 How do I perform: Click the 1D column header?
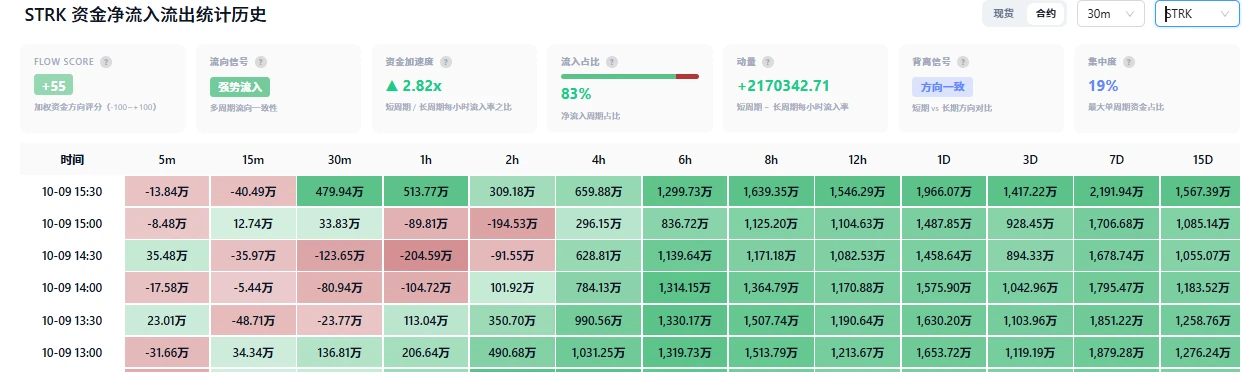pyautogui.click(x=944, y=160)
